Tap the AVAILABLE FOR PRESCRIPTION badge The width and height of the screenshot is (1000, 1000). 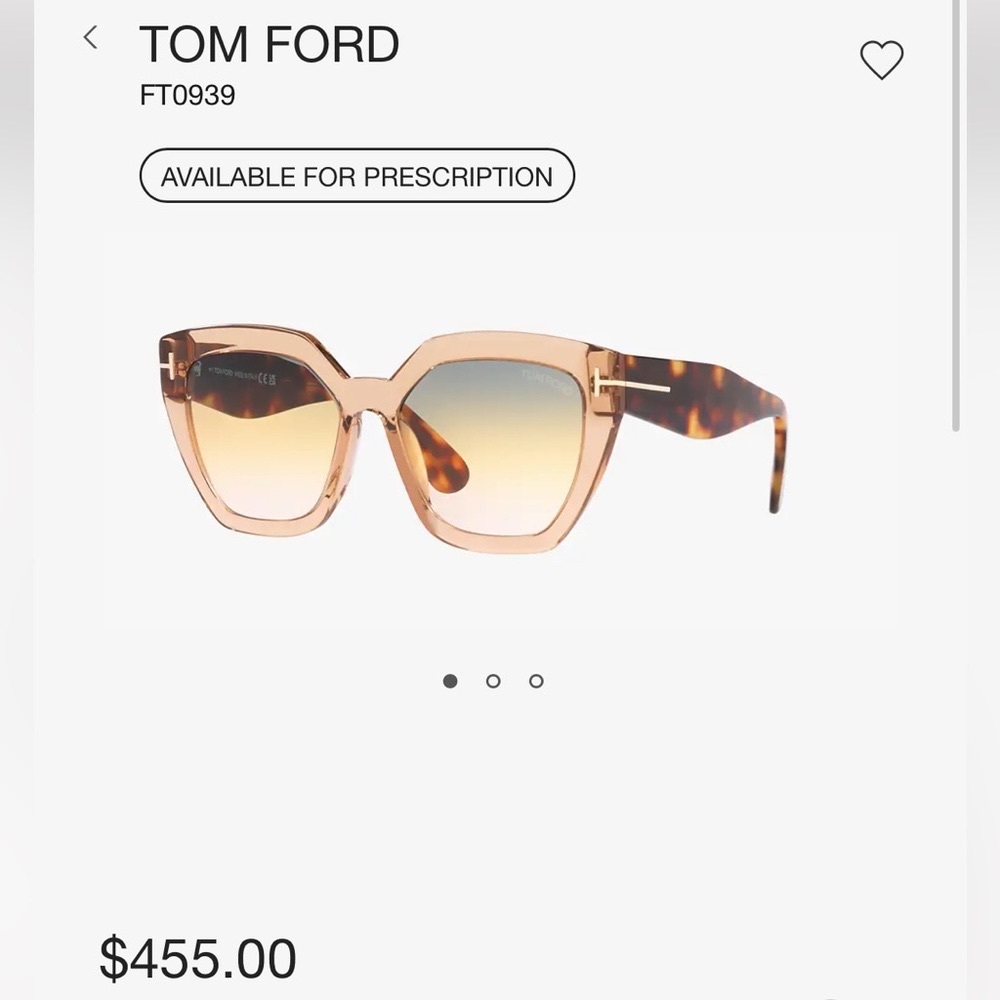coord(358,176)
